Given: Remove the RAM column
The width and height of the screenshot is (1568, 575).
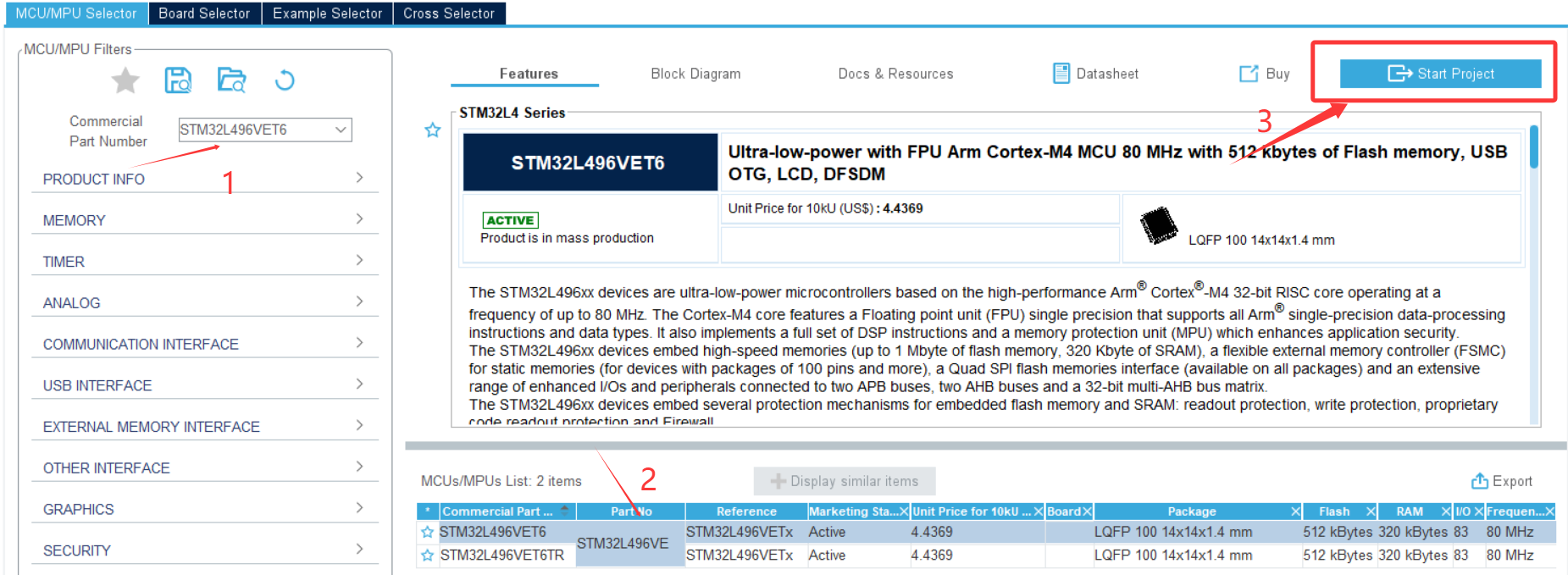Looking at the screenshot, I should [1446, 511].
